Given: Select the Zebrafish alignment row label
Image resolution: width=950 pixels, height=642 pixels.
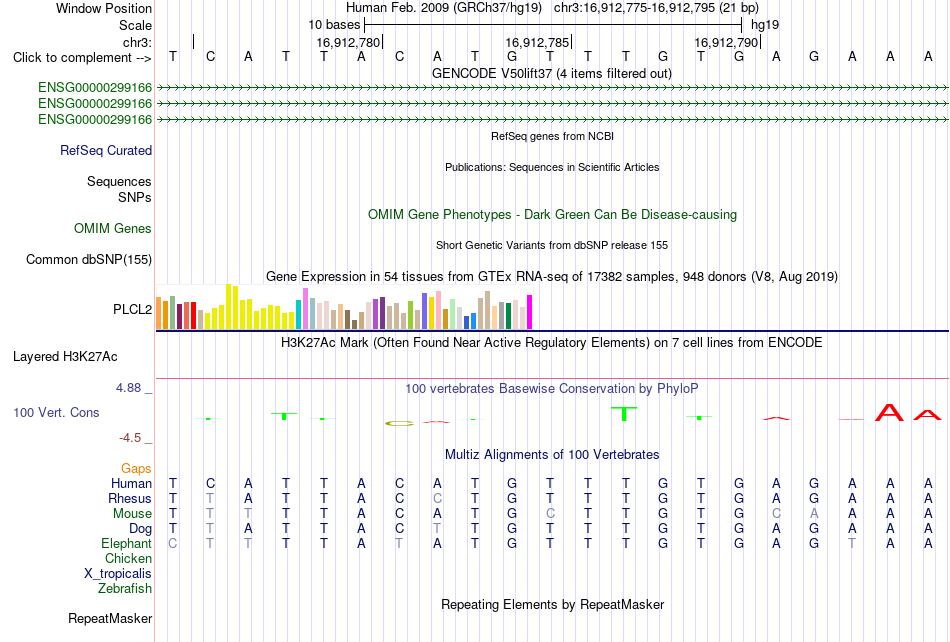Looking at the screenshot, I should [125, 588].
